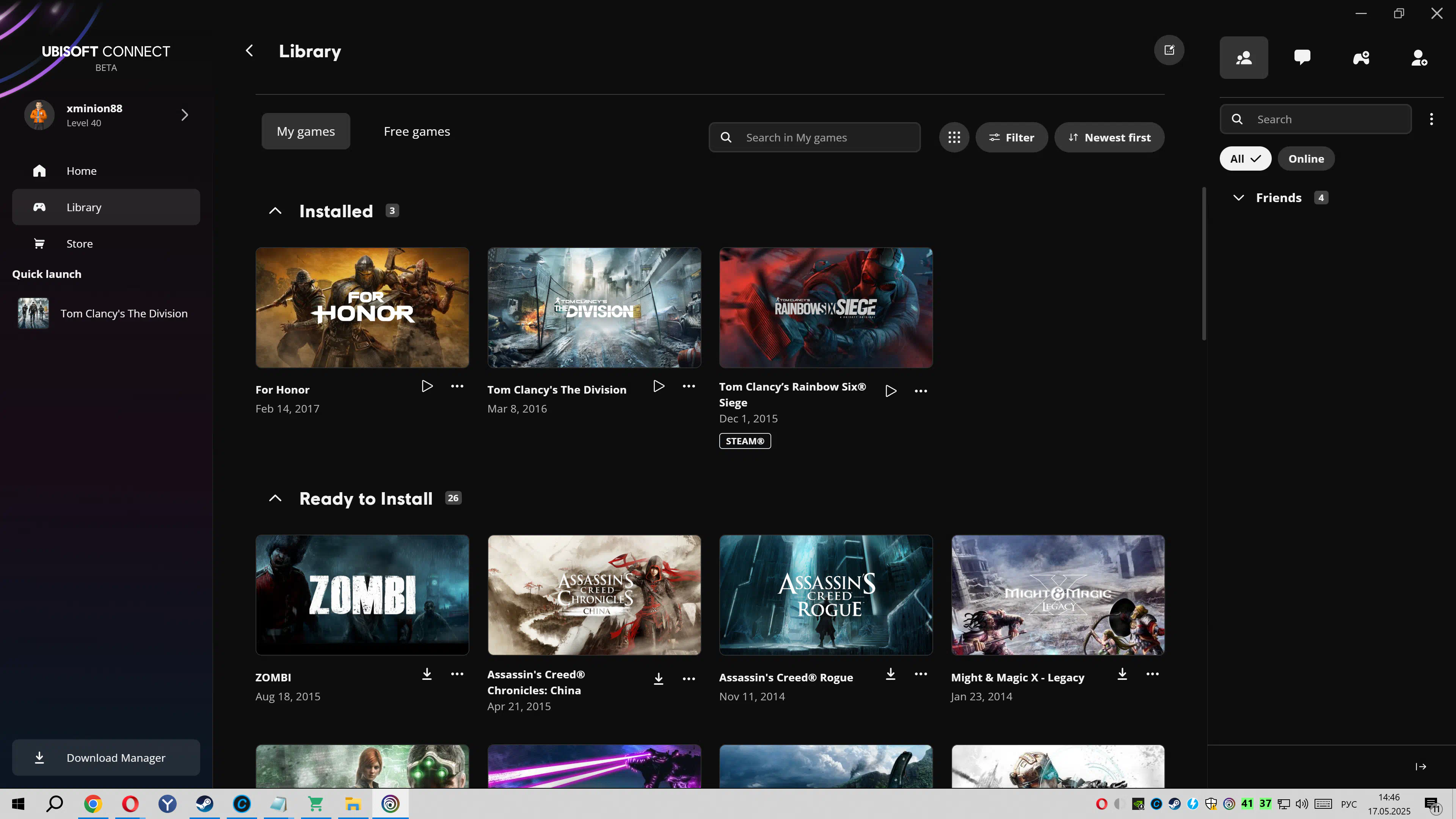Open Chronicles: China more options menu
Screen dimensions: 1456x819
click(689, 679)
